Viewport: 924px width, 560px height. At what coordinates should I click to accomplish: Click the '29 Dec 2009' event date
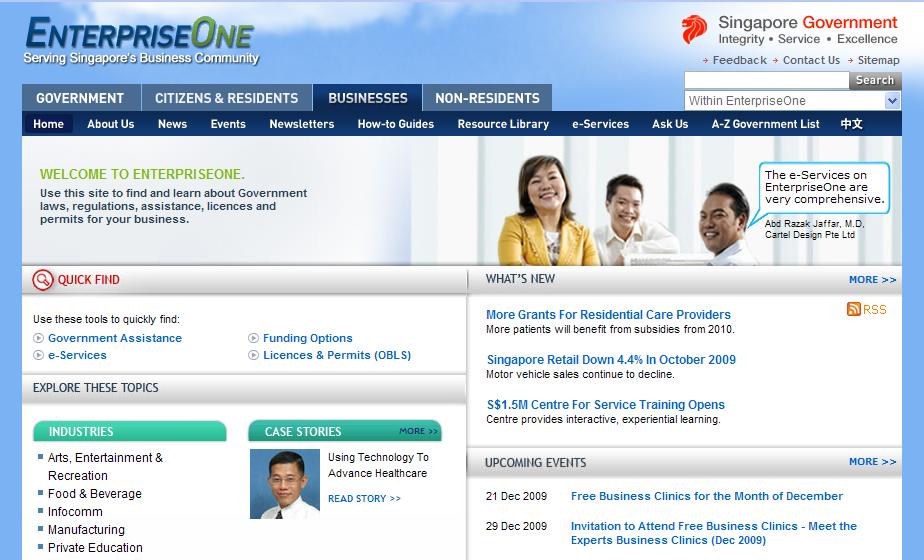tap(516, 526)
